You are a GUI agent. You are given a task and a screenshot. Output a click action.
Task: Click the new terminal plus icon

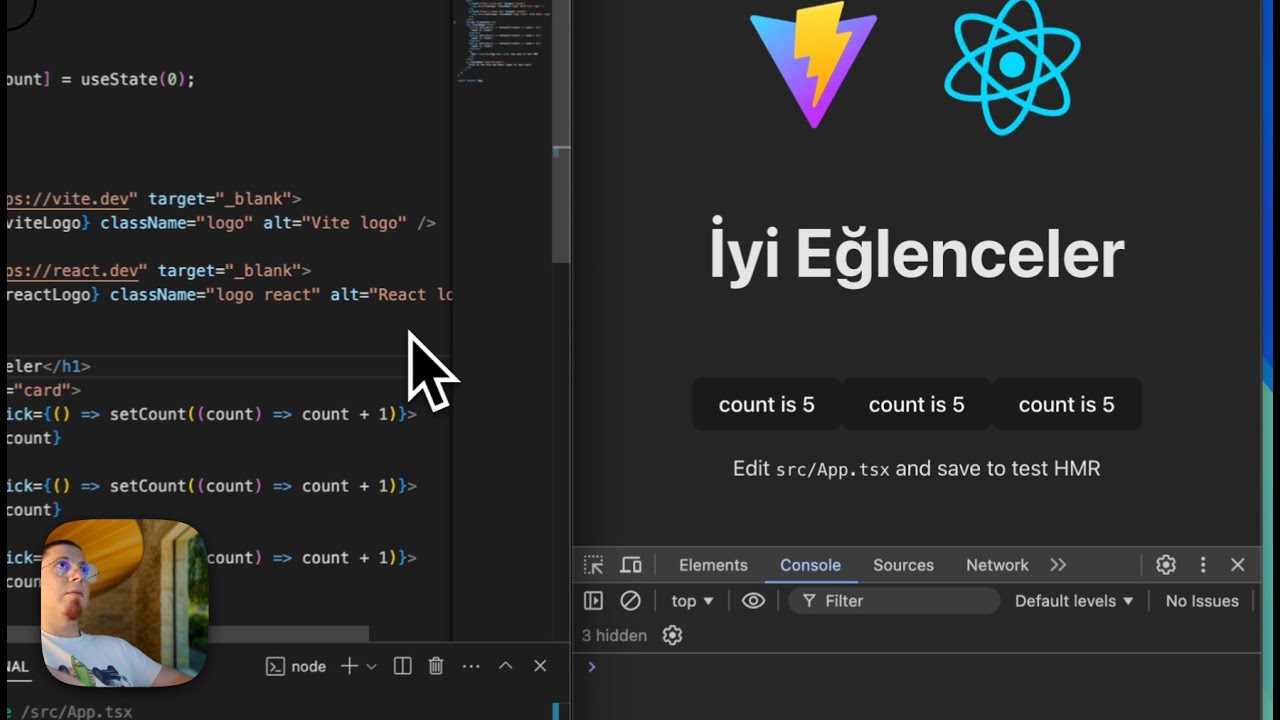[349, 666]
